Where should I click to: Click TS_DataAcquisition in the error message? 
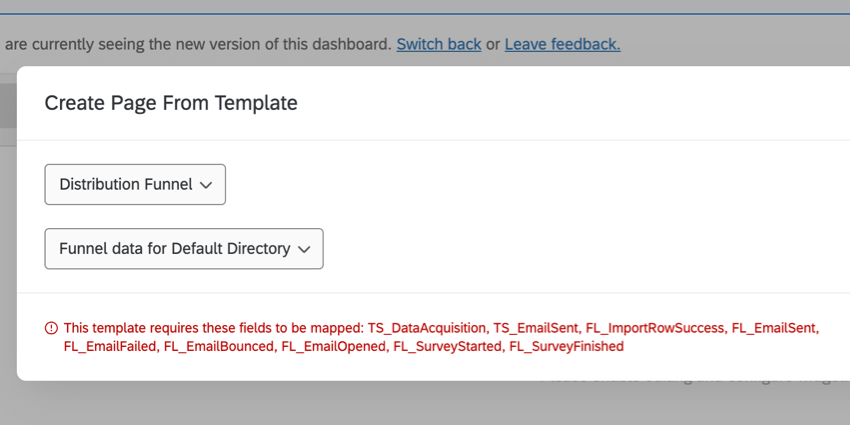(428, 328)
